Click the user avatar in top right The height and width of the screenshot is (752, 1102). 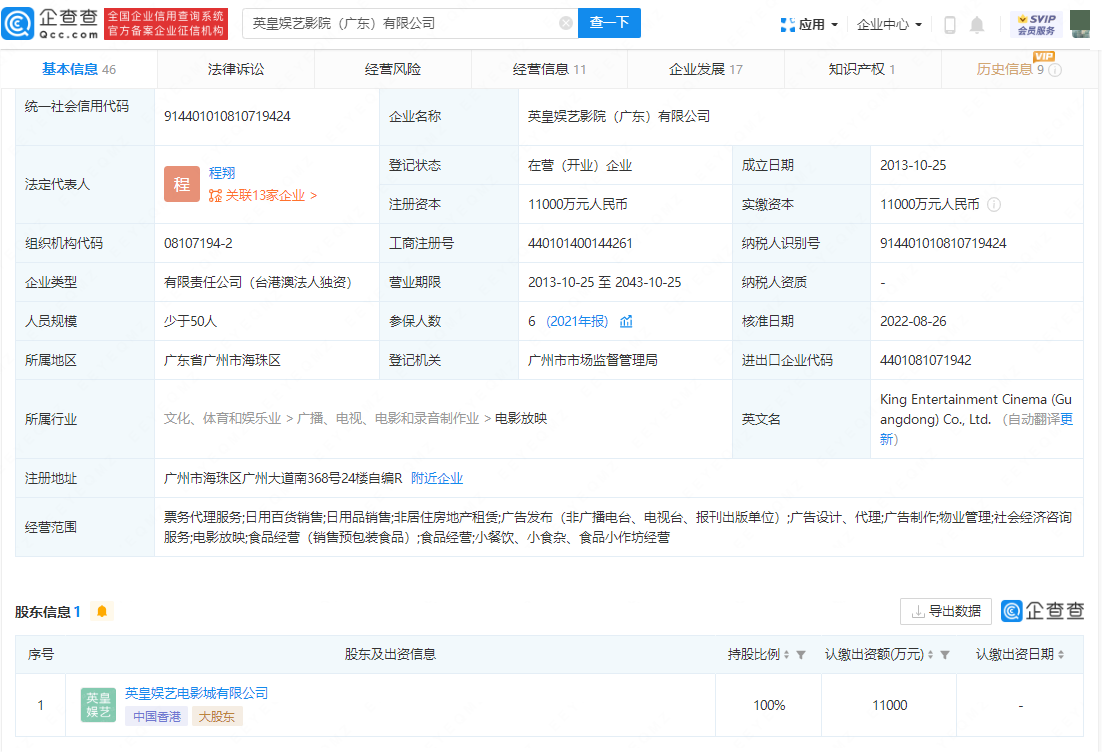pyautogui.click(x=1080, y=23)
